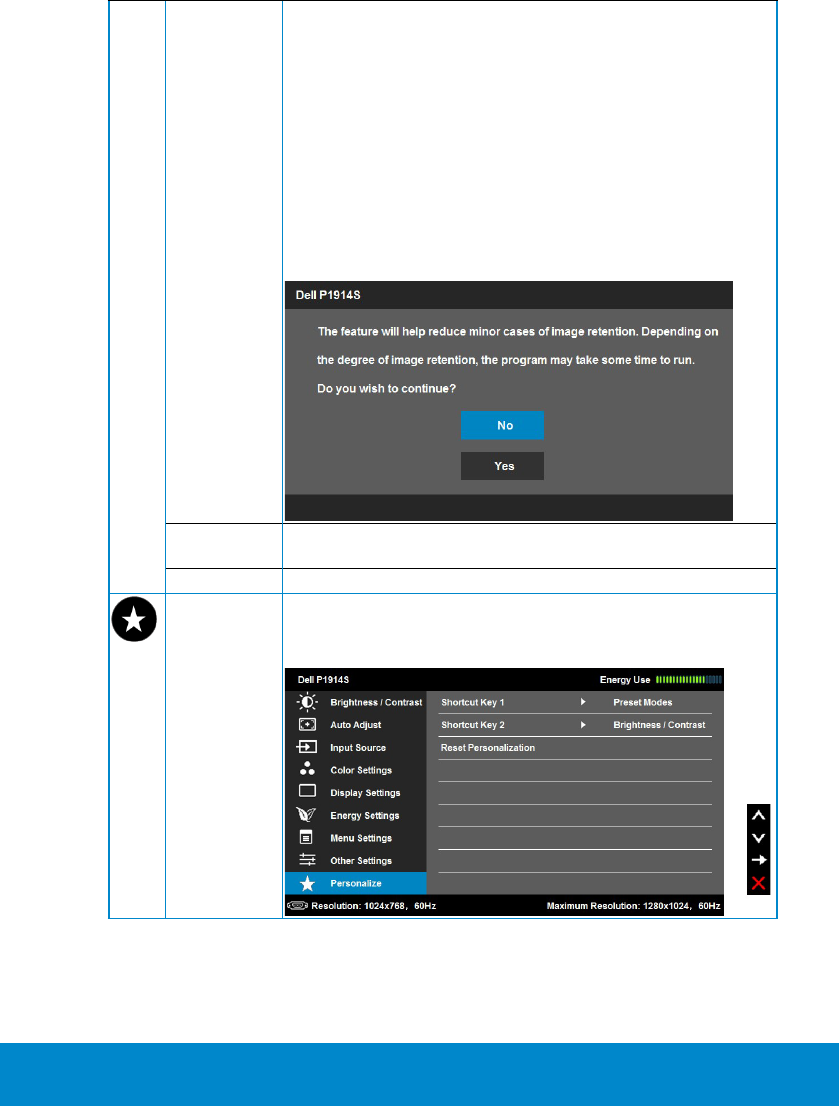This screenshot has width=839, height=1106.
Task: Select the Input Source menu item
Action: click(358, 748)
